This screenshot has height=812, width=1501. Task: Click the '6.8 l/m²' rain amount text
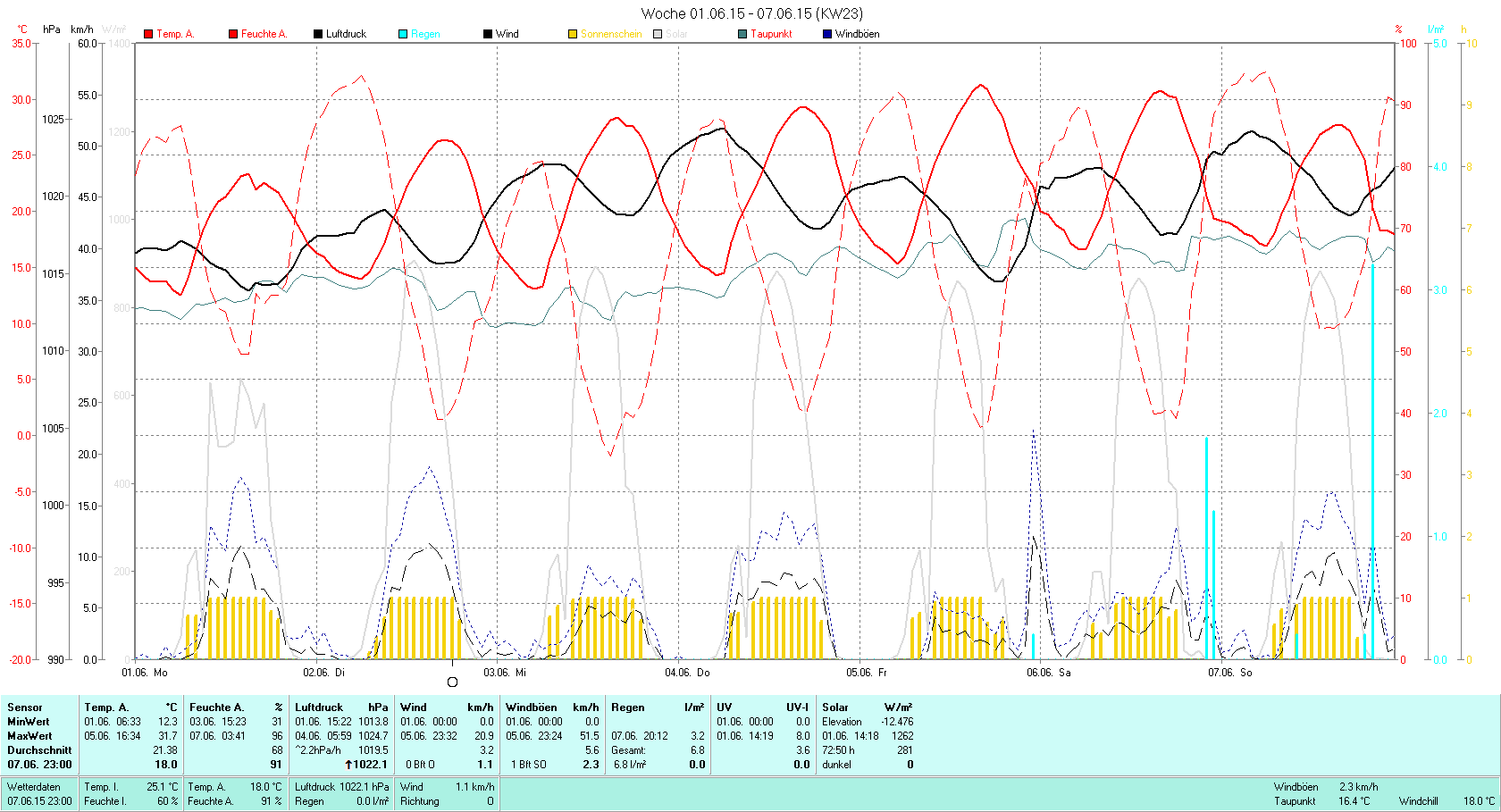point(630,765)
